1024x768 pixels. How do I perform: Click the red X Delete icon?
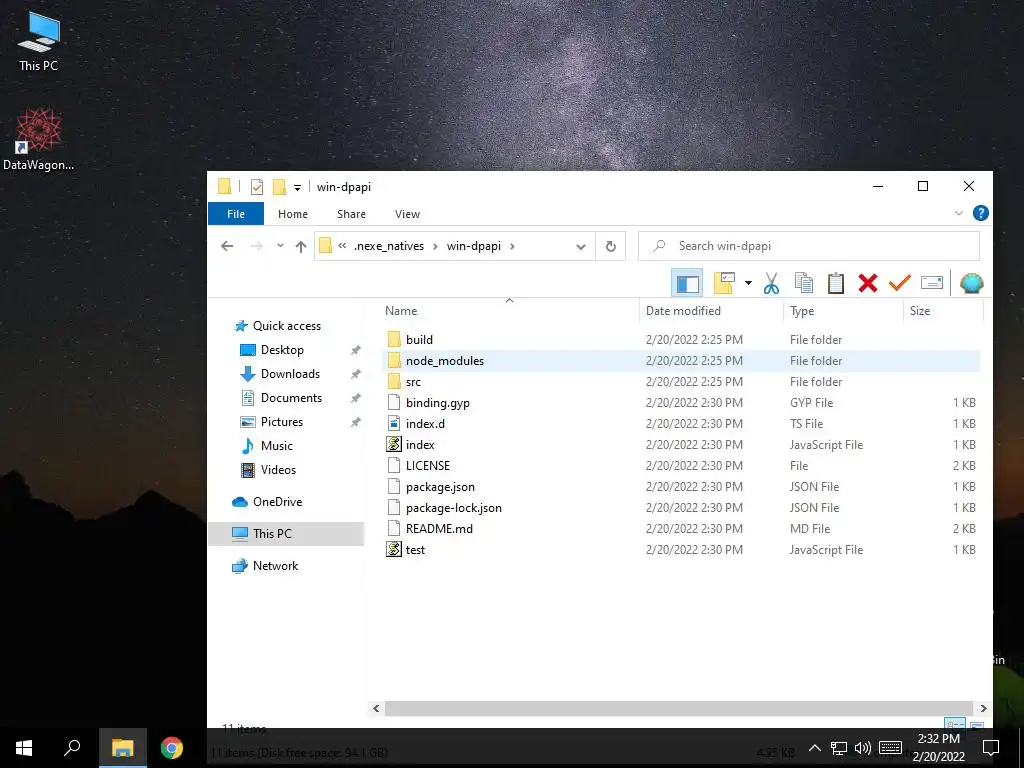(868, 283)
